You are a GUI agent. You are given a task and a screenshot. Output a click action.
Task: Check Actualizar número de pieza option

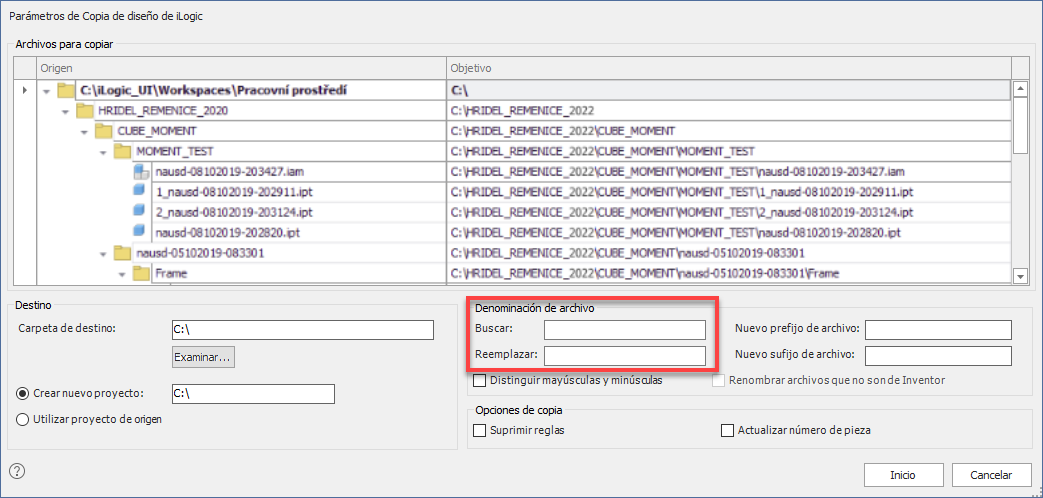tap(728, 430)
